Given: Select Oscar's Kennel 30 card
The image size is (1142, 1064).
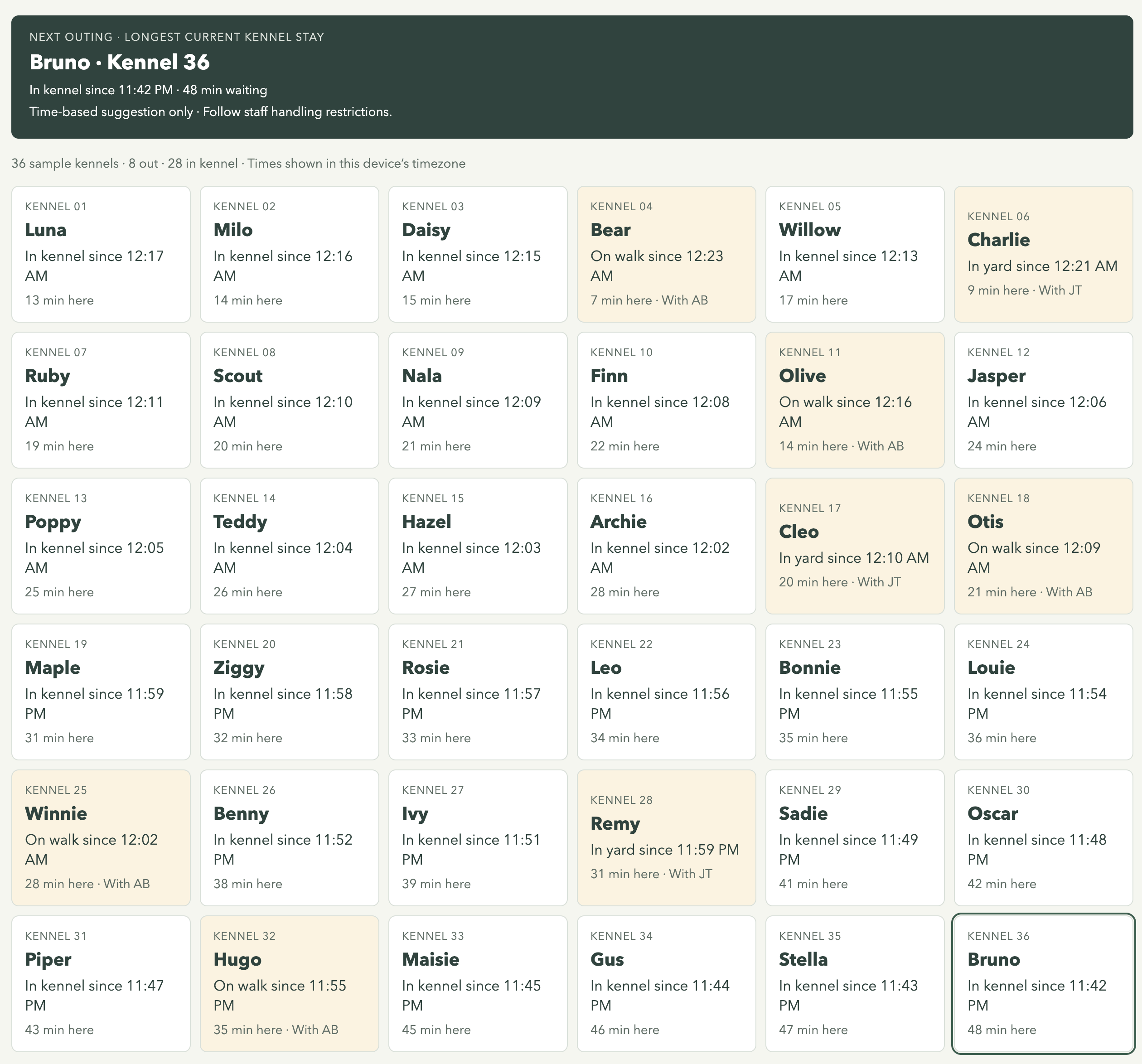Looking at the screenshot, I should pos(1043,837).
